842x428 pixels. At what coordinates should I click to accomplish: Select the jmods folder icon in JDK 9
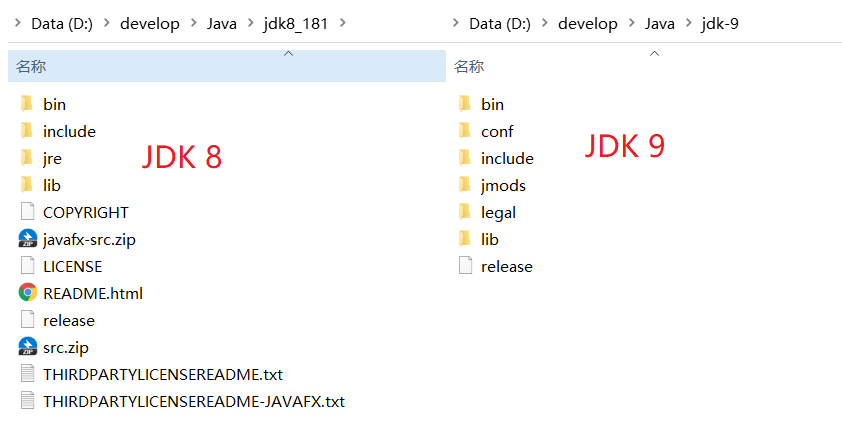(465, 185)
